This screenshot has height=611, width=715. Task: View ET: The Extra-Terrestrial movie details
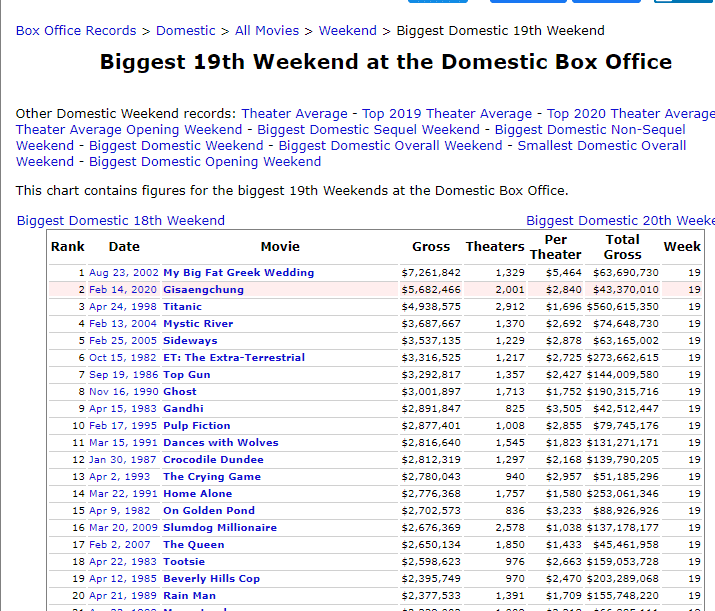coord(234,358)
